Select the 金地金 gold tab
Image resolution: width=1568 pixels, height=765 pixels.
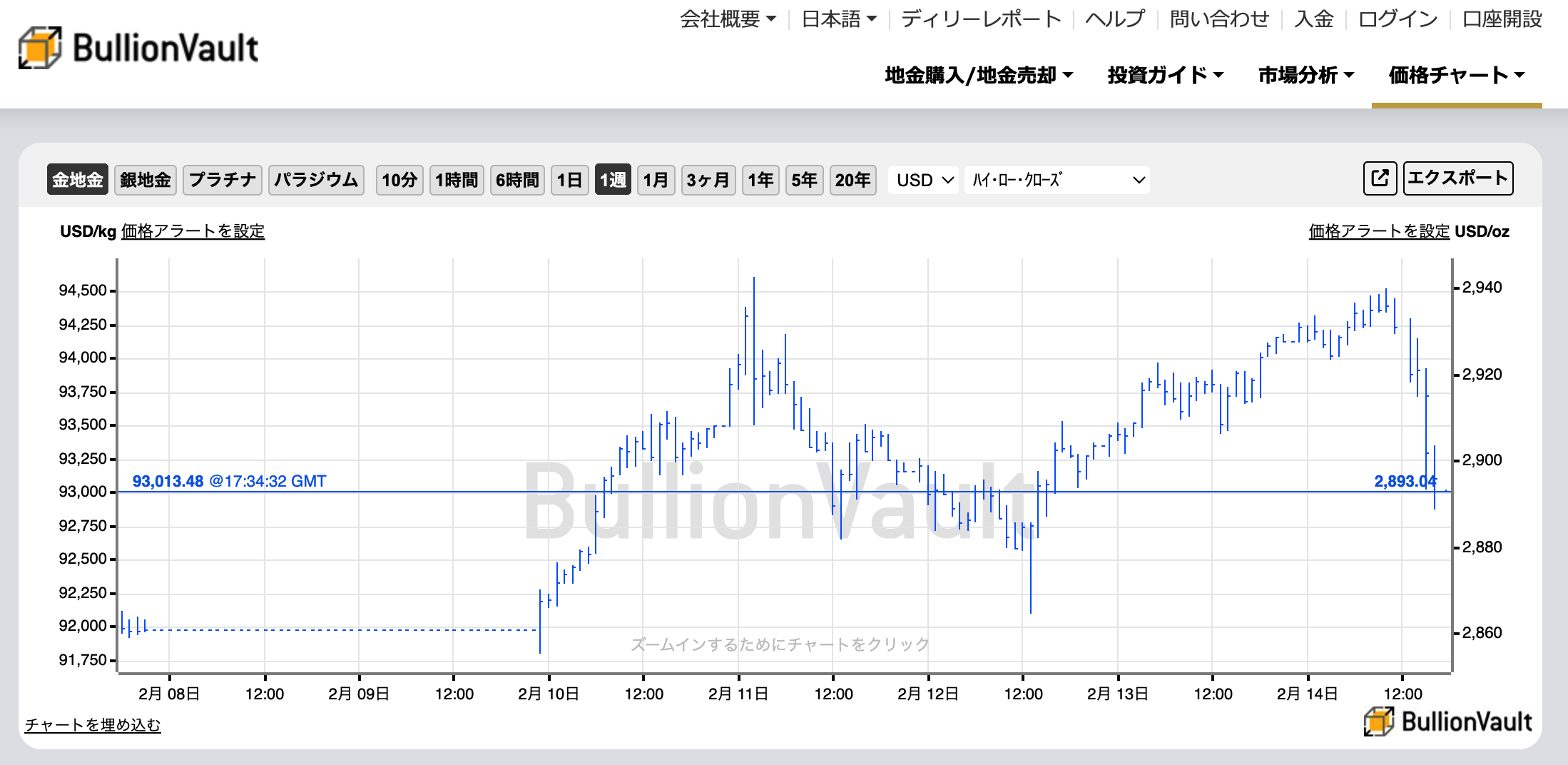coord(78,180)
